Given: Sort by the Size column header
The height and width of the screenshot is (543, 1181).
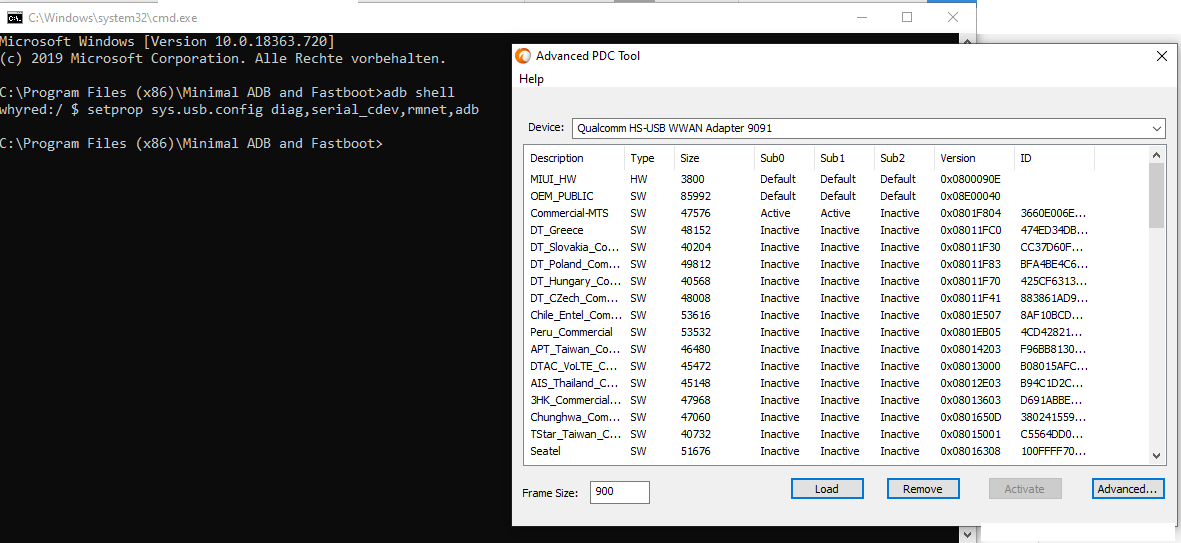Looking at the screenshot, I should [714, 158].
